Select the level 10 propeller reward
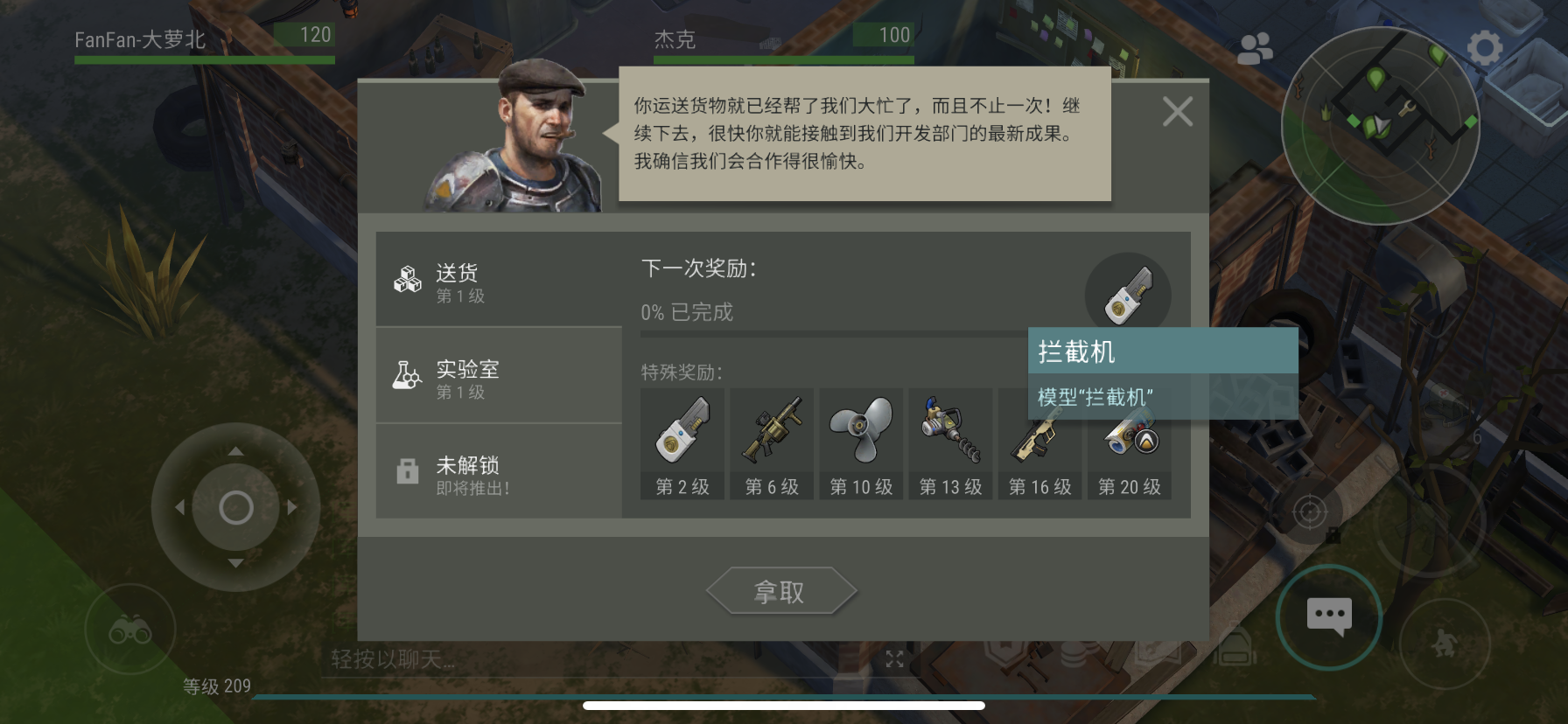 (861, 444)
